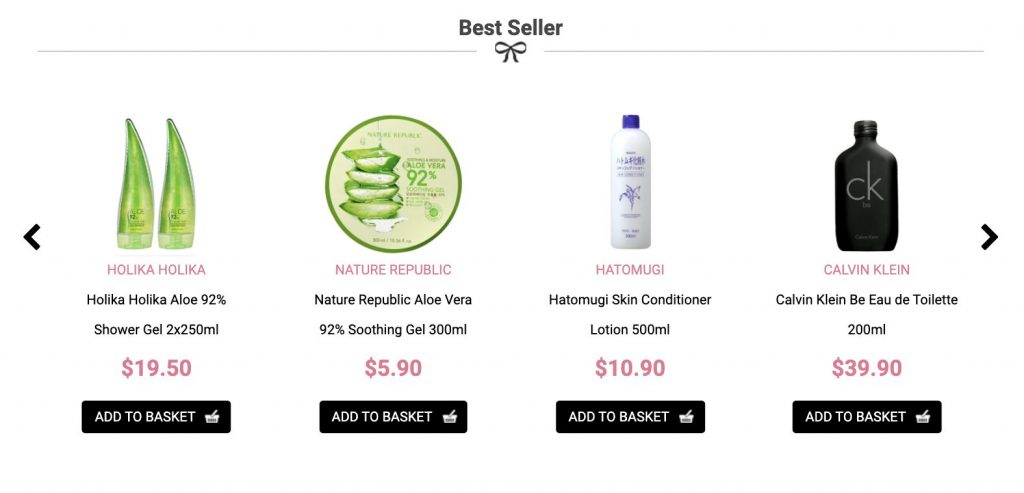Click basket icon on Hatomugi button
Screen dimensions: 1024x493
click(x=686, y=417)
